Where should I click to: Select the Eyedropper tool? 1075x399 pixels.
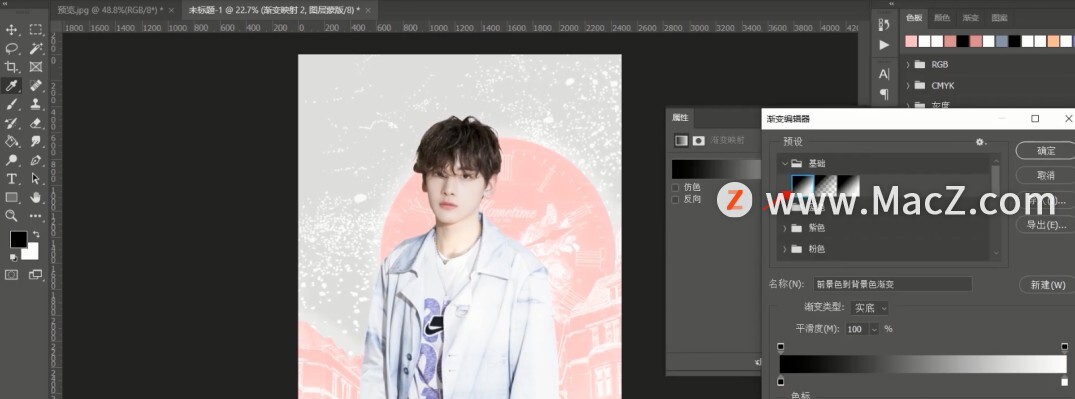click(x=12, y=86)
